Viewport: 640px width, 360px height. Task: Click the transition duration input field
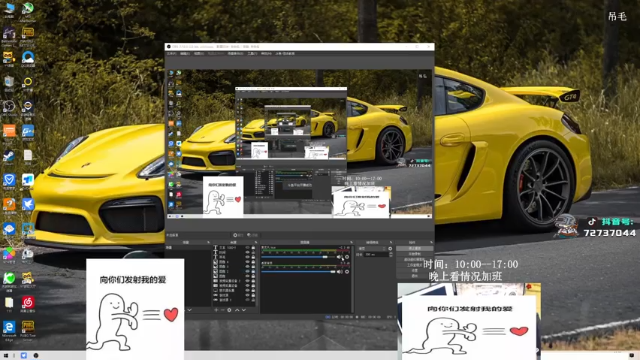(x=376, y=254)
